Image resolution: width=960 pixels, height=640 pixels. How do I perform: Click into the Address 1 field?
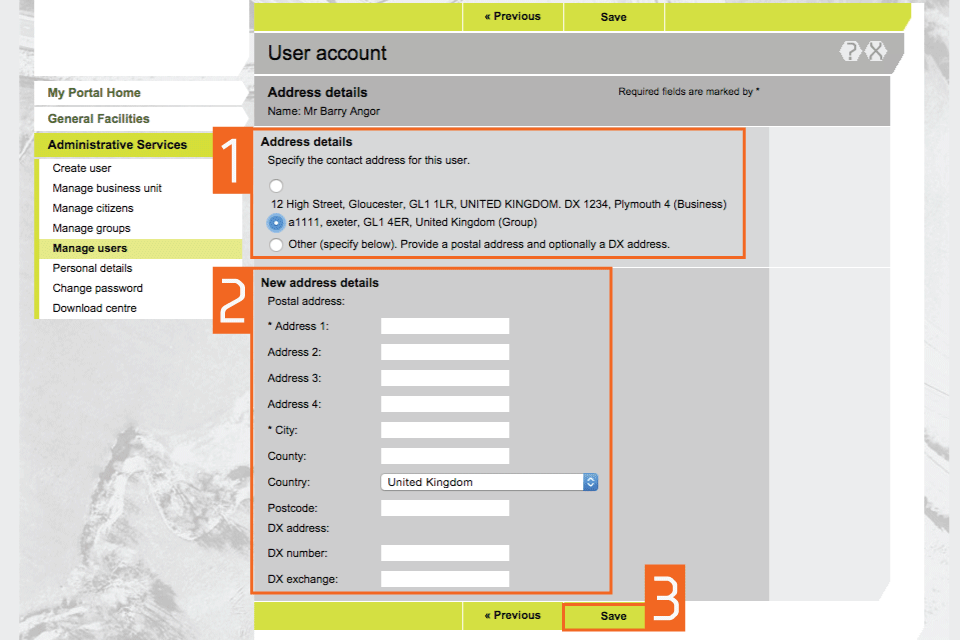click(x=445, y=326)
